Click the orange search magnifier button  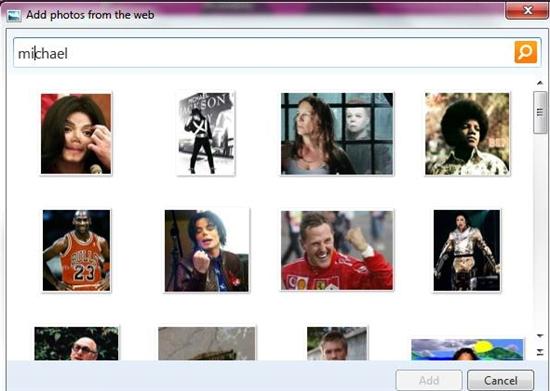(x=525, y=52)
